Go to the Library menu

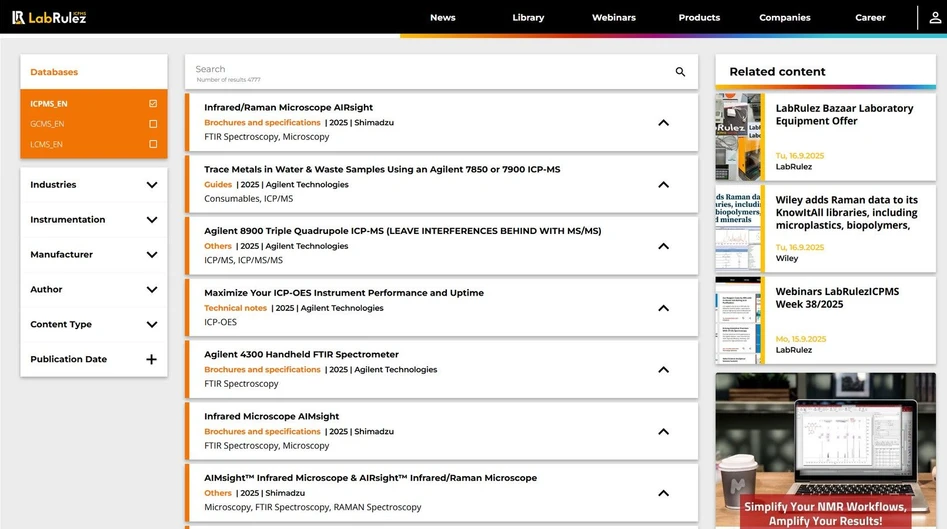(528, 17)
